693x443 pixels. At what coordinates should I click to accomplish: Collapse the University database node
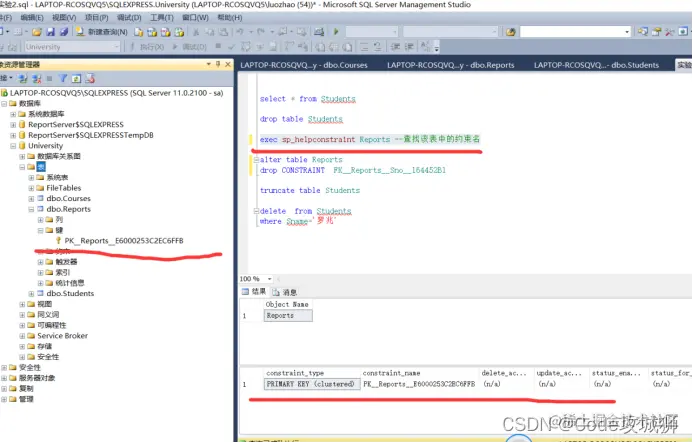(13, 146)
